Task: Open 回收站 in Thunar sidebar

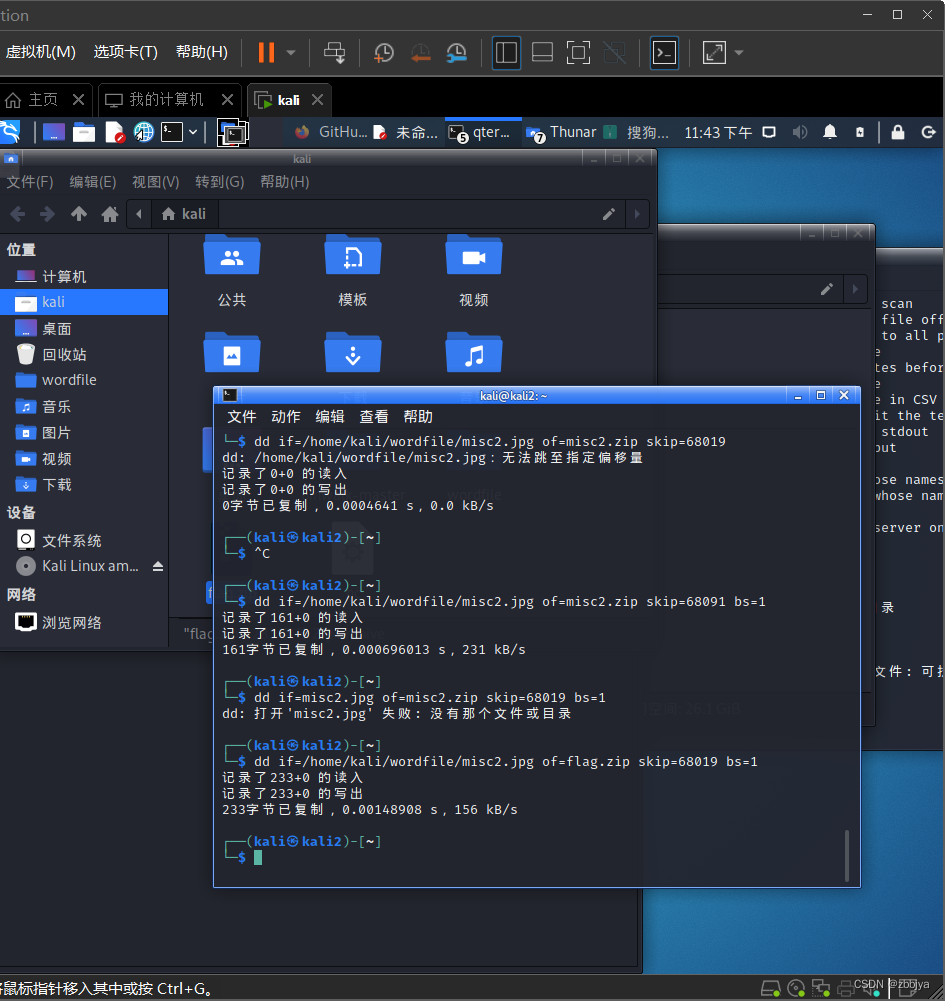Action: (x=84, y=354)
